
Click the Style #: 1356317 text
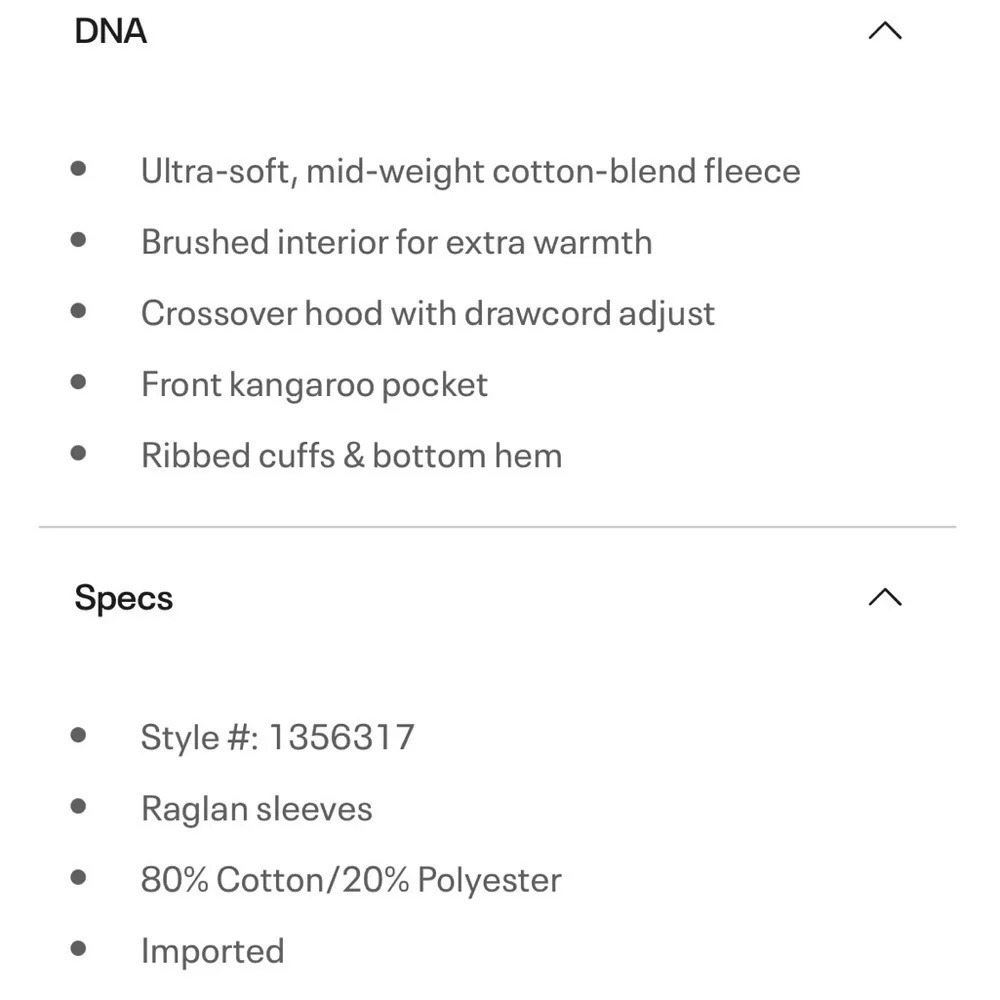click(x=277, y=737)
